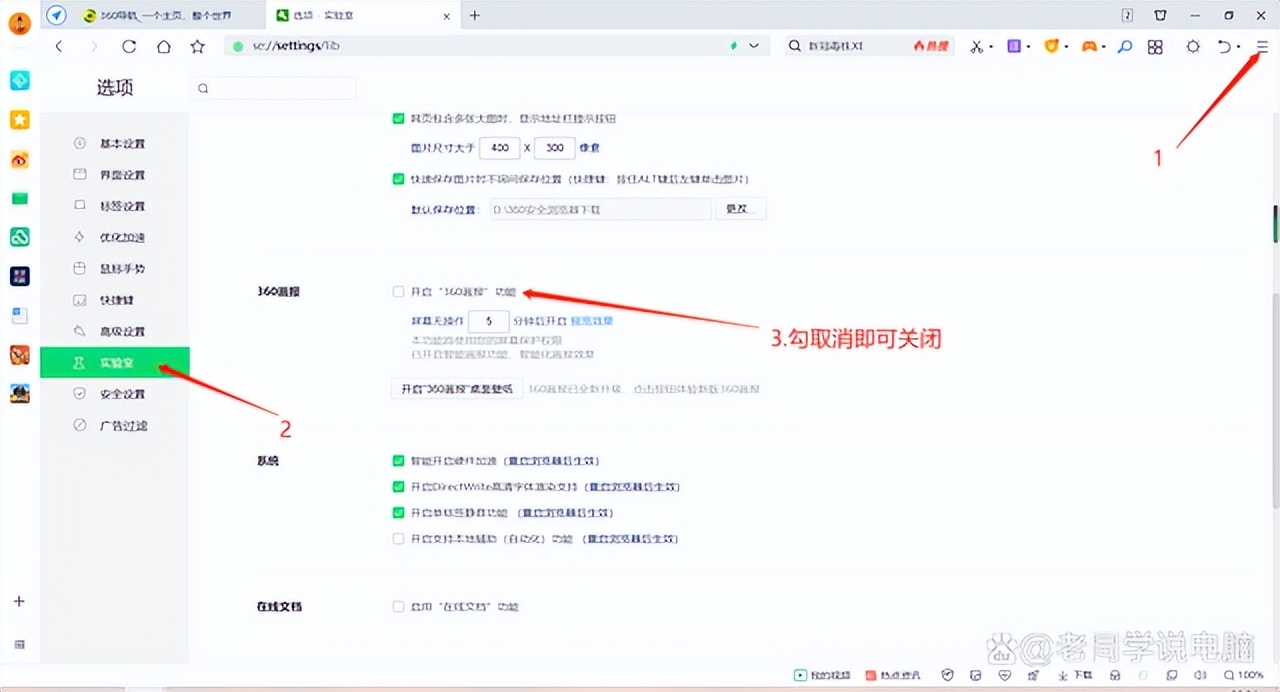Open the purple notebook toolbar icon

(x=1013, y=46)
